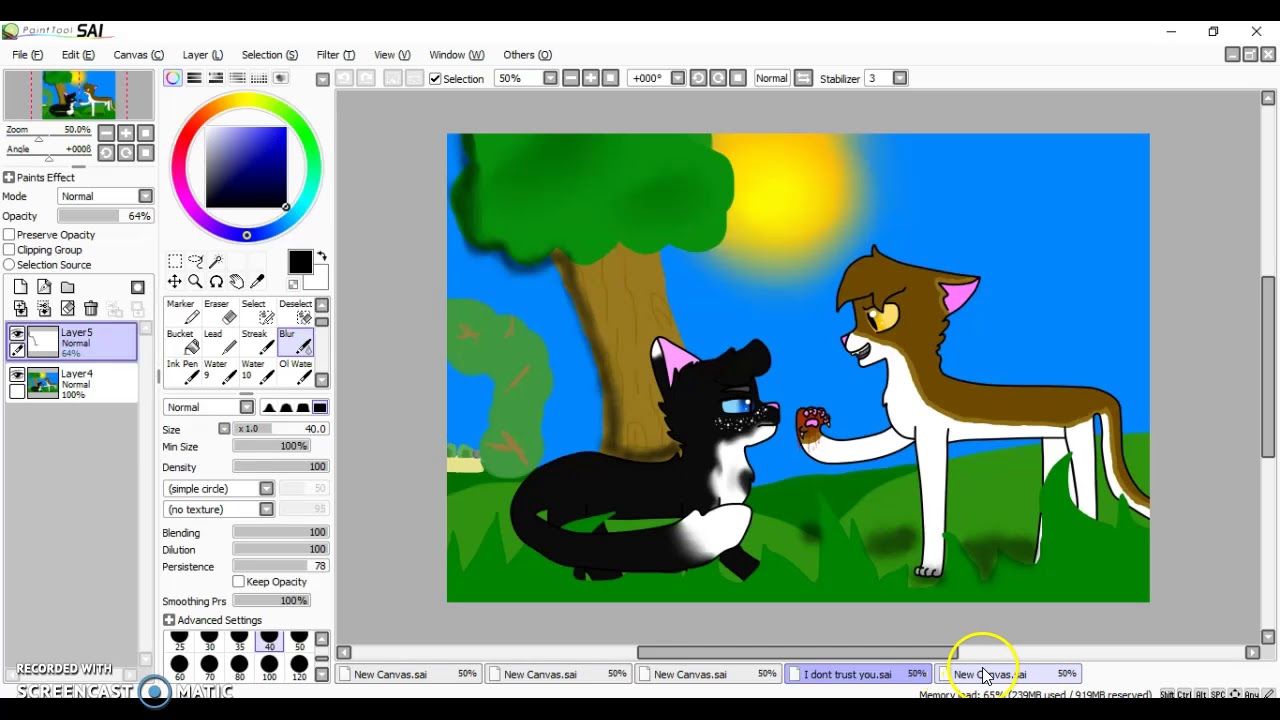The width and height of the screenshot is (1280, 720).
Task: Expand the Paints Effect section
Action: pos(9,177)
